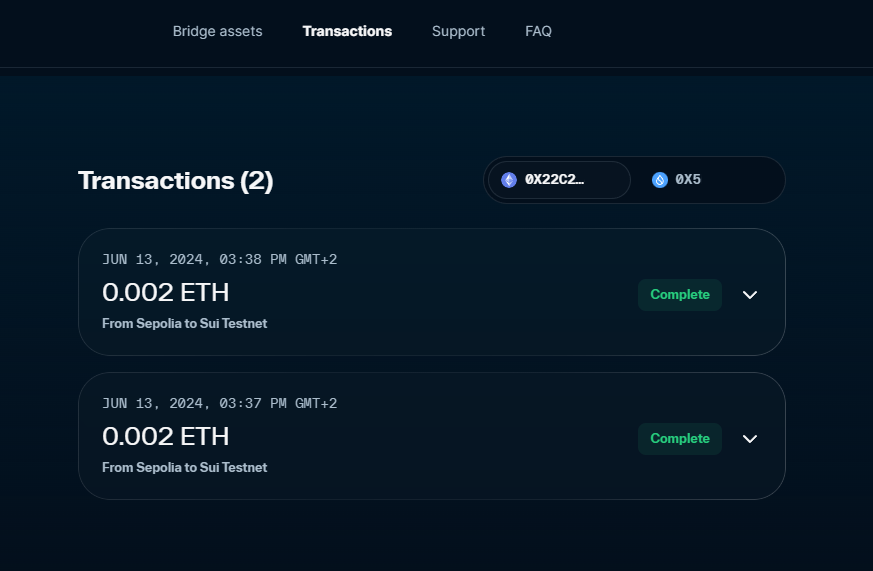Select the 0X5 Sui wallet address

click(x=688, y=180)
